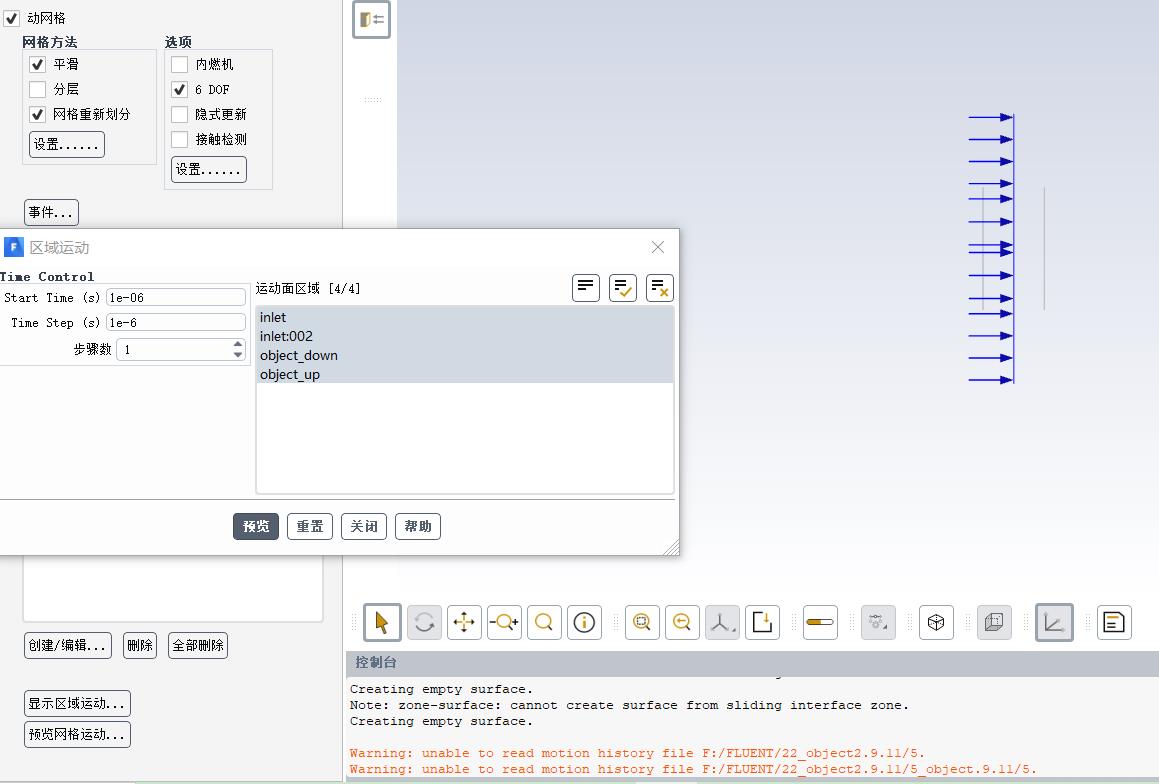Enable the 分层 layering checkbox
This screenshot has height=784, width=1159.
[38, 89]
